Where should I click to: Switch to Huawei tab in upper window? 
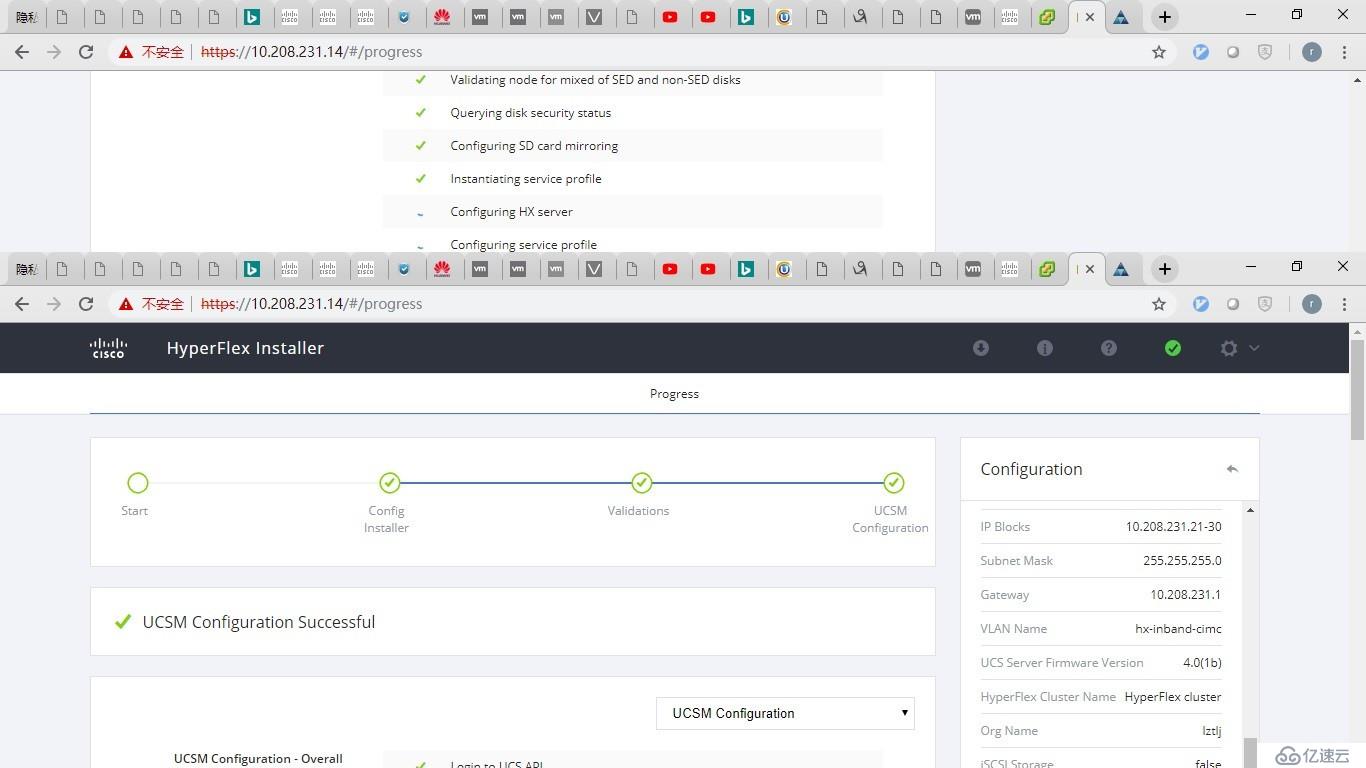(442, 17)
